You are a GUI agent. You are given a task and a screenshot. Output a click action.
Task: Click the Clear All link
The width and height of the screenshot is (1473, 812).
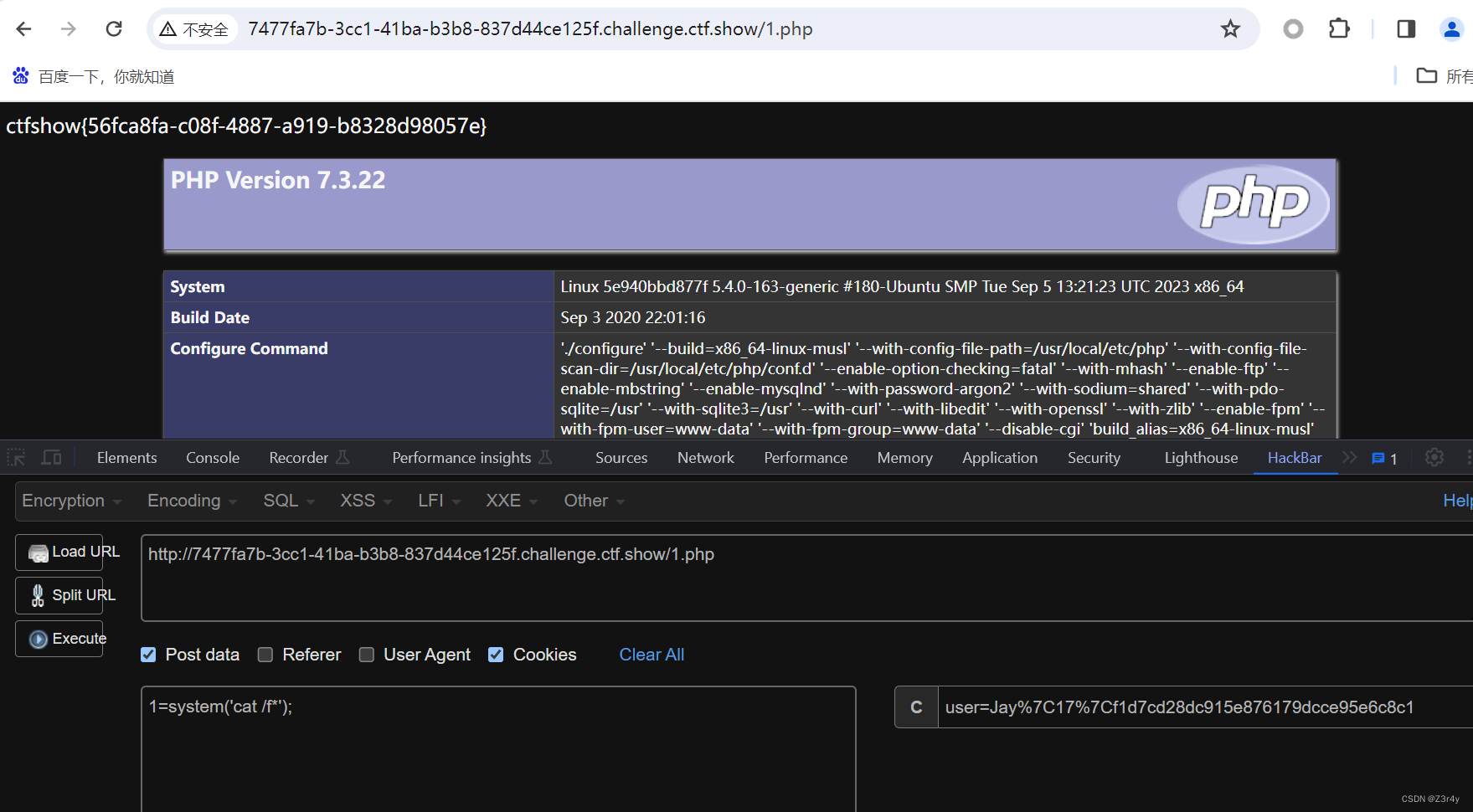point(652,654)
